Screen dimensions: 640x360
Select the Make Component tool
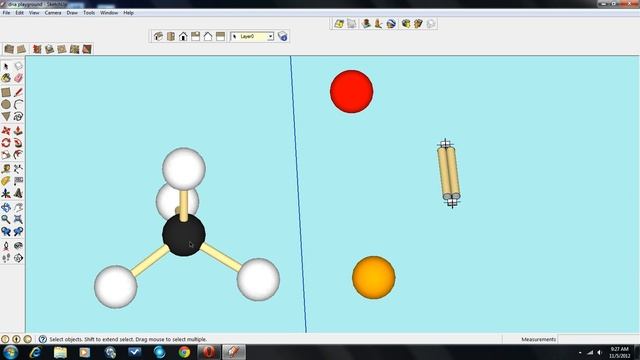[x=18, y=66]
